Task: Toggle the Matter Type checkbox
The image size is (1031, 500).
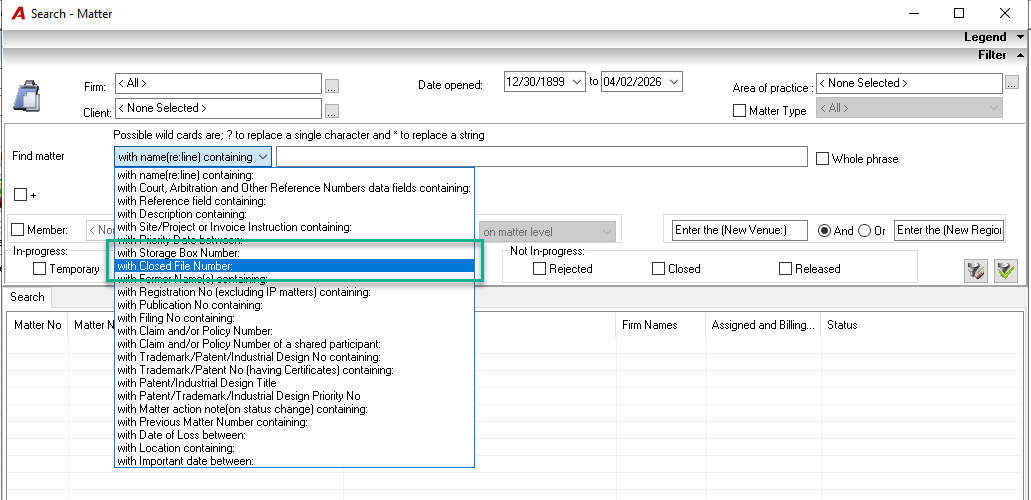Action: (739, 111)
